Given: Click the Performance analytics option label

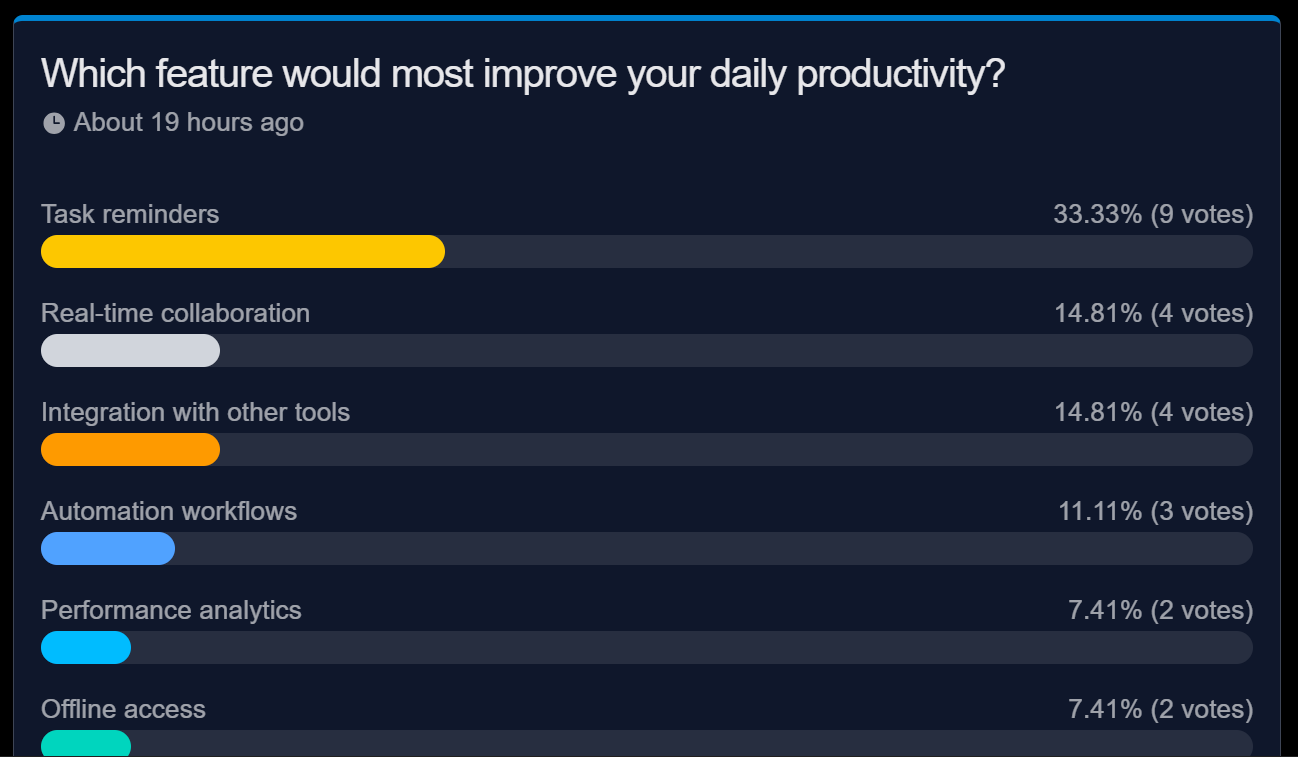Looking at the screenshot, I should tap(171, 609).
